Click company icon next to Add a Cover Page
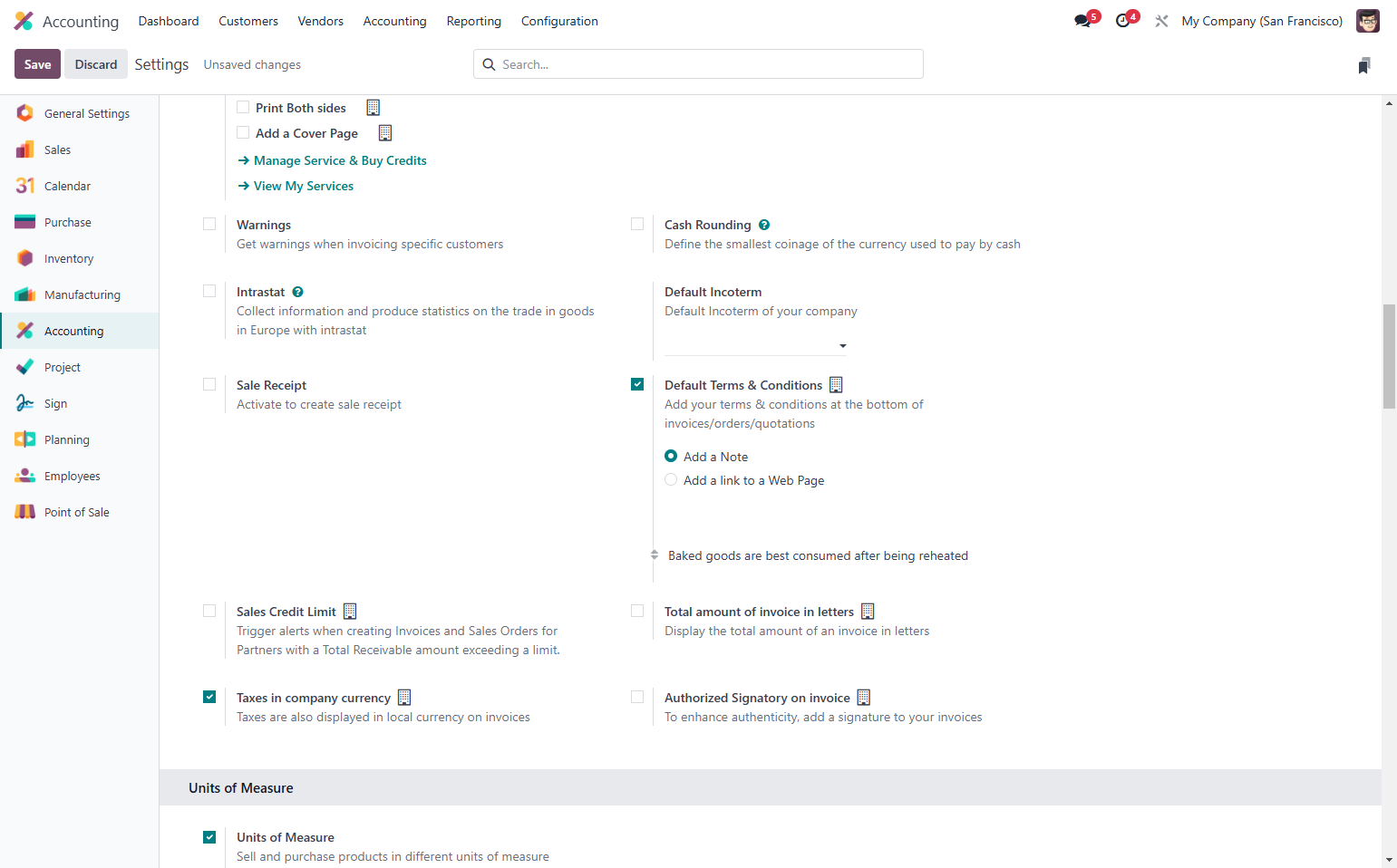 (x=385, y=133)
